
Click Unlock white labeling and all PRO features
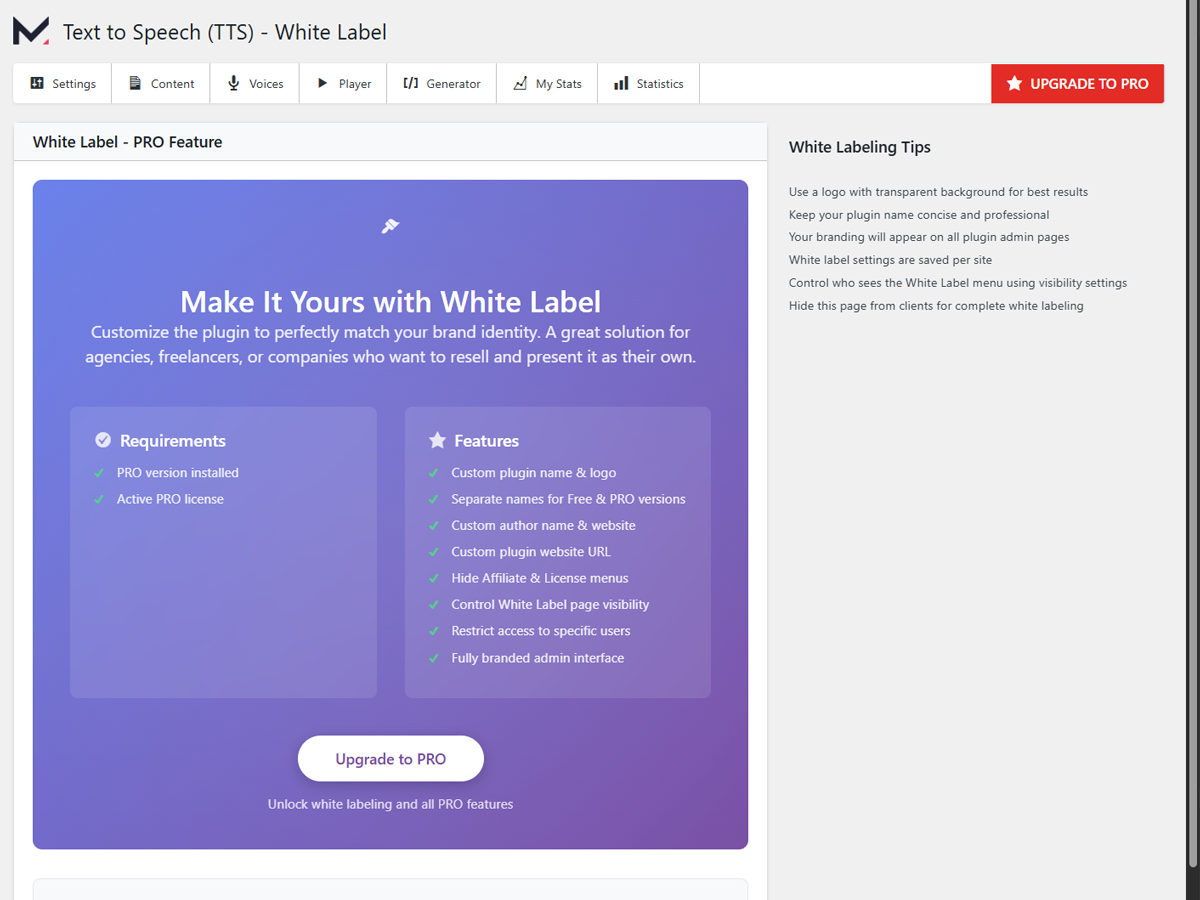390,804
